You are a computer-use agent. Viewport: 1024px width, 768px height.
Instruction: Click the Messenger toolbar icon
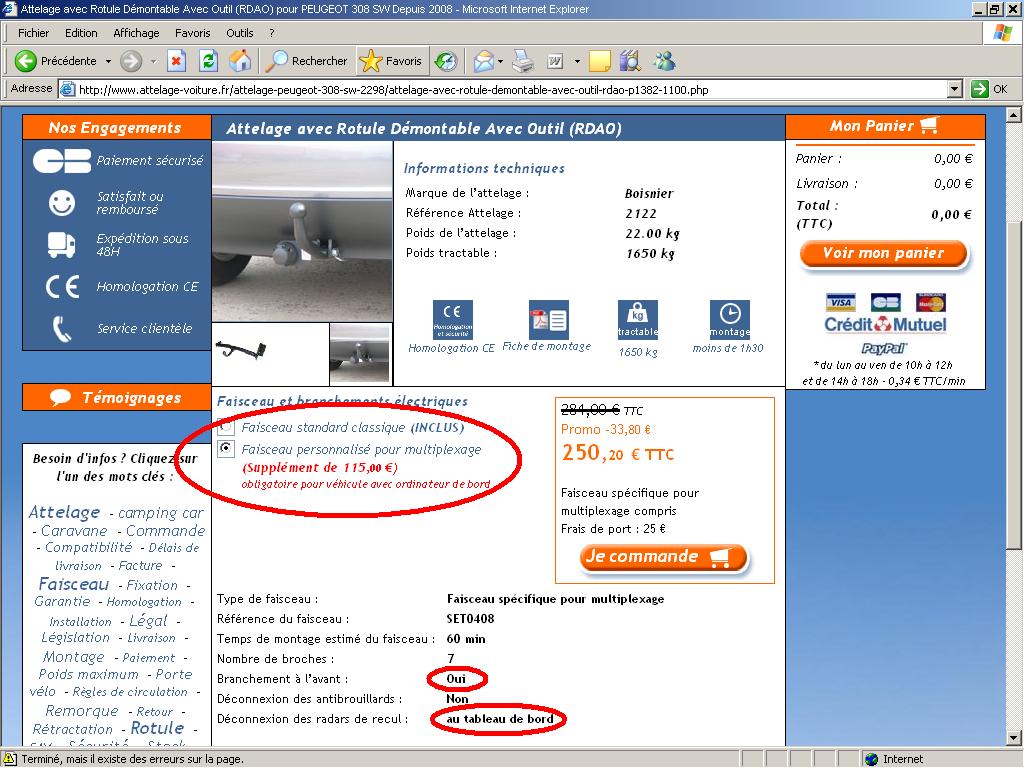click(x=664, y=61)
